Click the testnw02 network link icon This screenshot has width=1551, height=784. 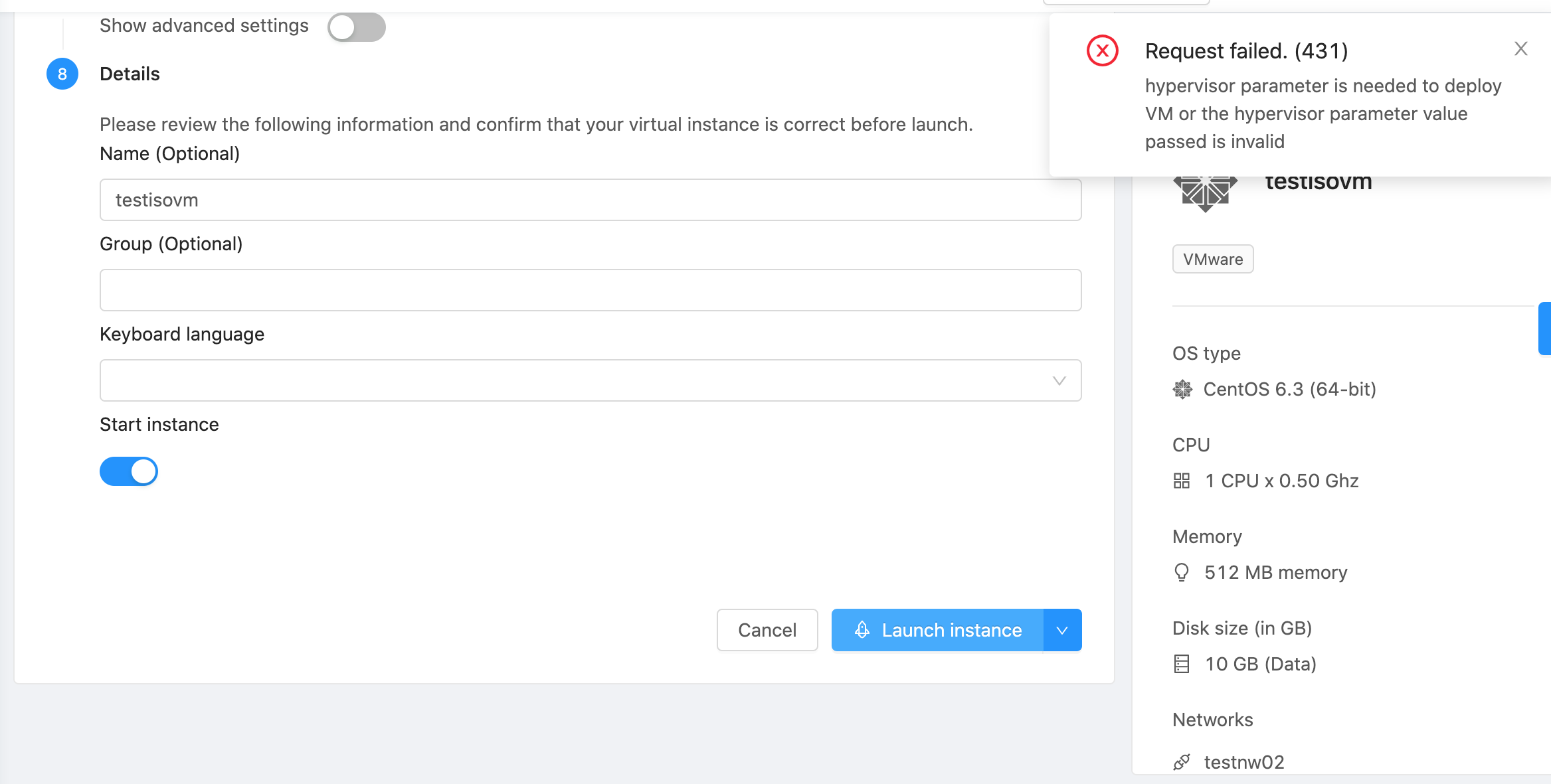pos(1182,762)
